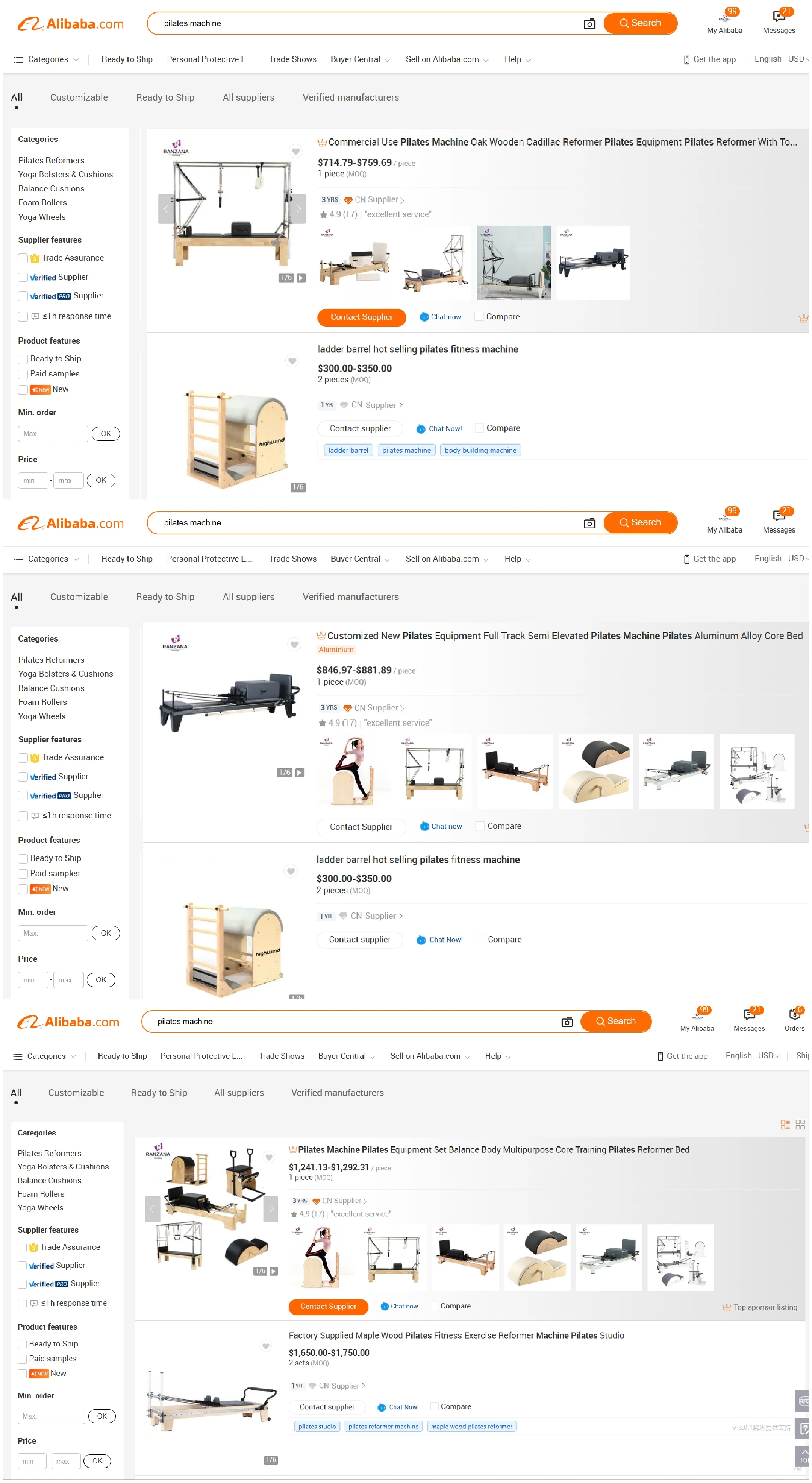Switch to list view layout icon
This screenshot has height=1483, width=812.
click(x=785, y=1125)
